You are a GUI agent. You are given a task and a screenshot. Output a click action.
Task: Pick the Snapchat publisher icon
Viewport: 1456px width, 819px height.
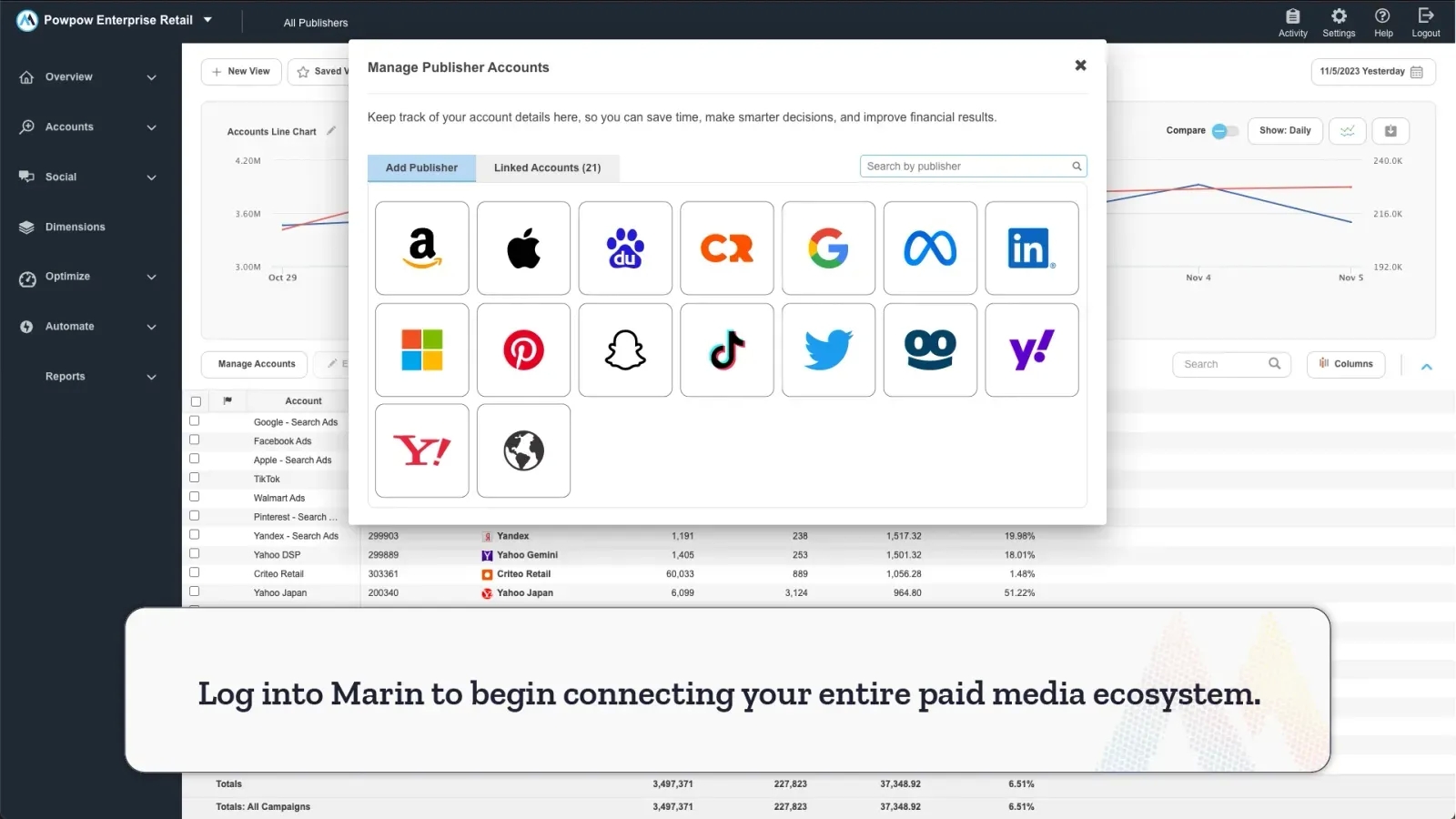[625, 349]
